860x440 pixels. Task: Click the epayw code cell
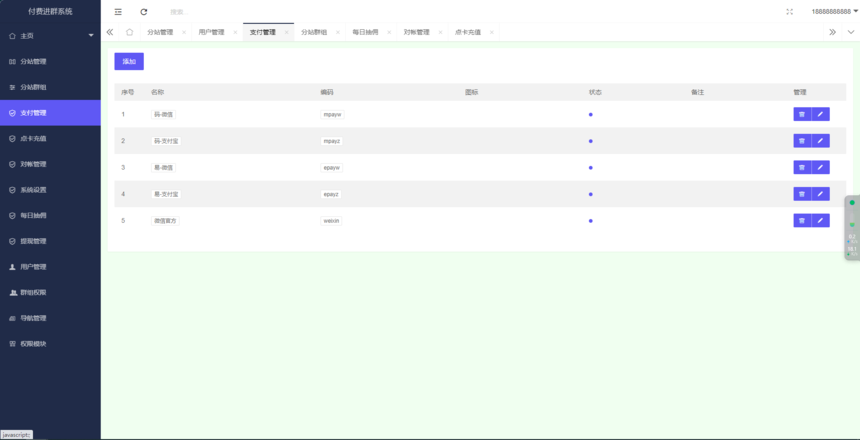click(332, 168)
